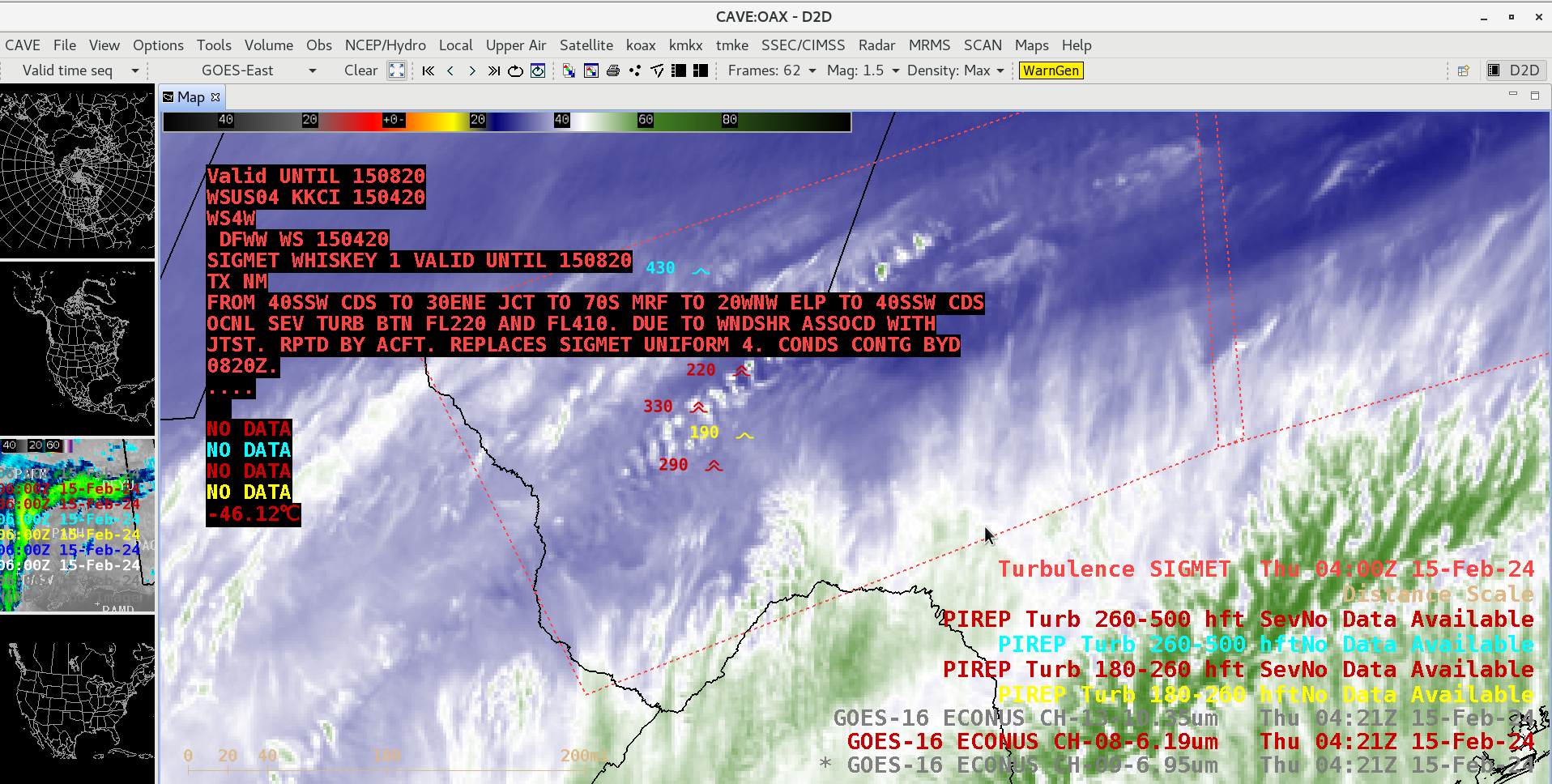Open the koax menu
This screenshot has width=1552, height=784.
641,45
